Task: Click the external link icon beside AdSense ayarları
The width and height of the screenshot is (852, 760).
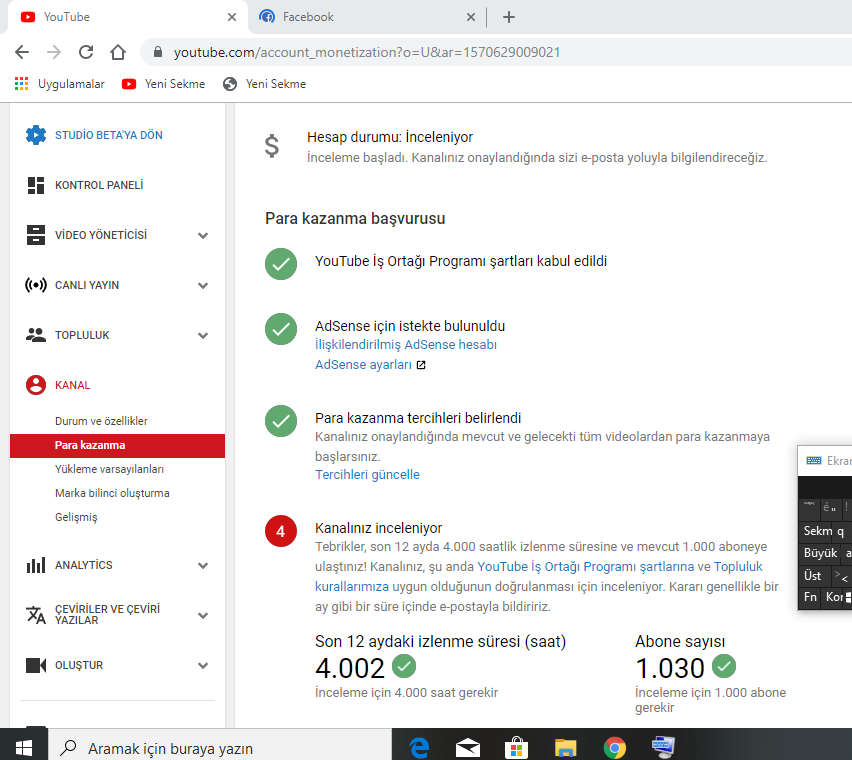Action: (421, 365)
